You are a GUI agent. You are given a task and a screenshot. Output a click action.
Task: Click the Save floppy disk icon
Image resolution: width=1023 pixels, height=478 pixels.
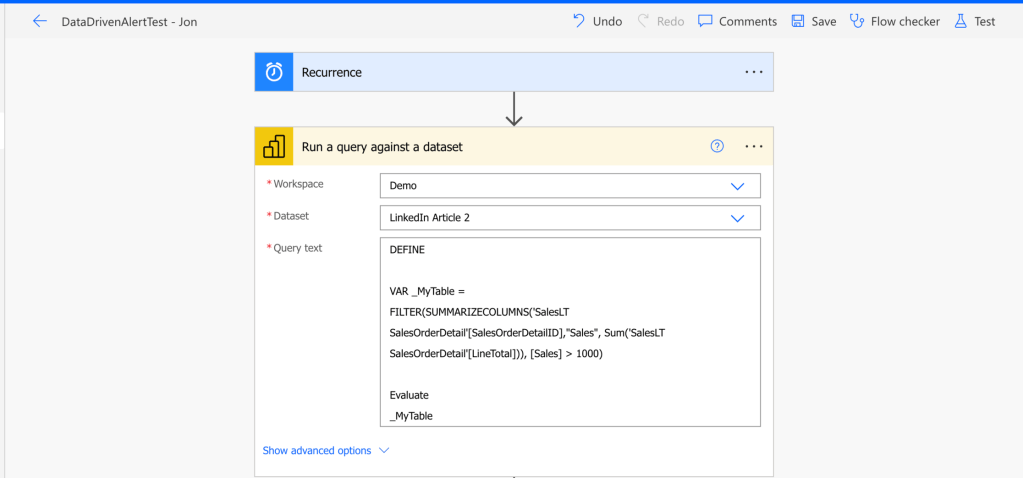[x=797, y=22]
